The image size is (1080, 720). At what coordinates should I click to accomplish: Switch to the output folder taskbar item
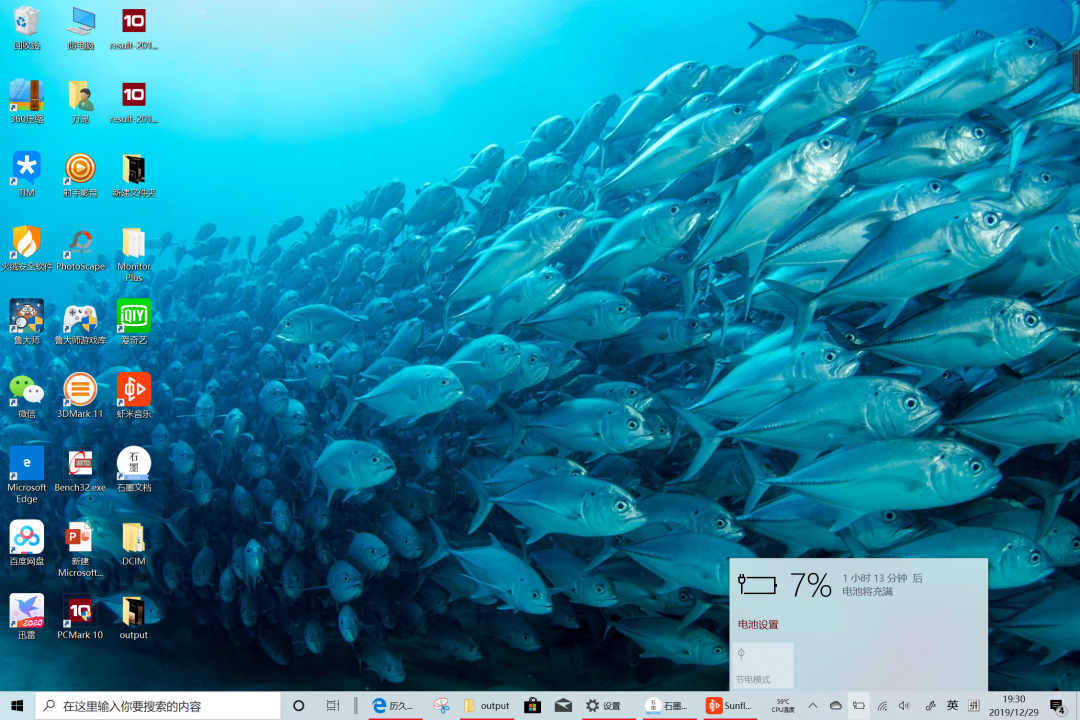[486, 706]
